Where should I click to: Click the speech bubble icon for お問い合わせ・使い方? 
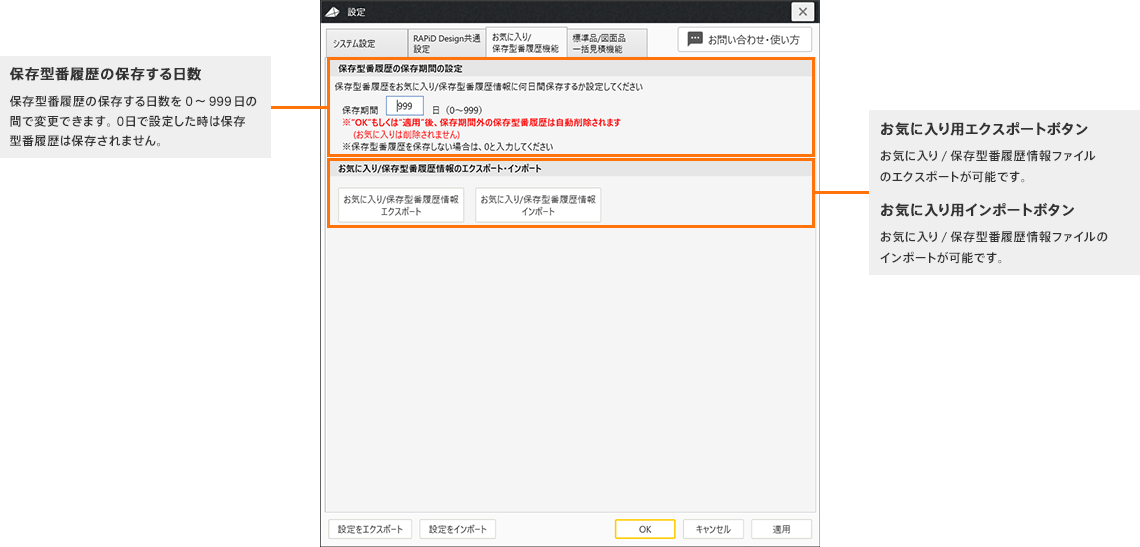[695, 39]
